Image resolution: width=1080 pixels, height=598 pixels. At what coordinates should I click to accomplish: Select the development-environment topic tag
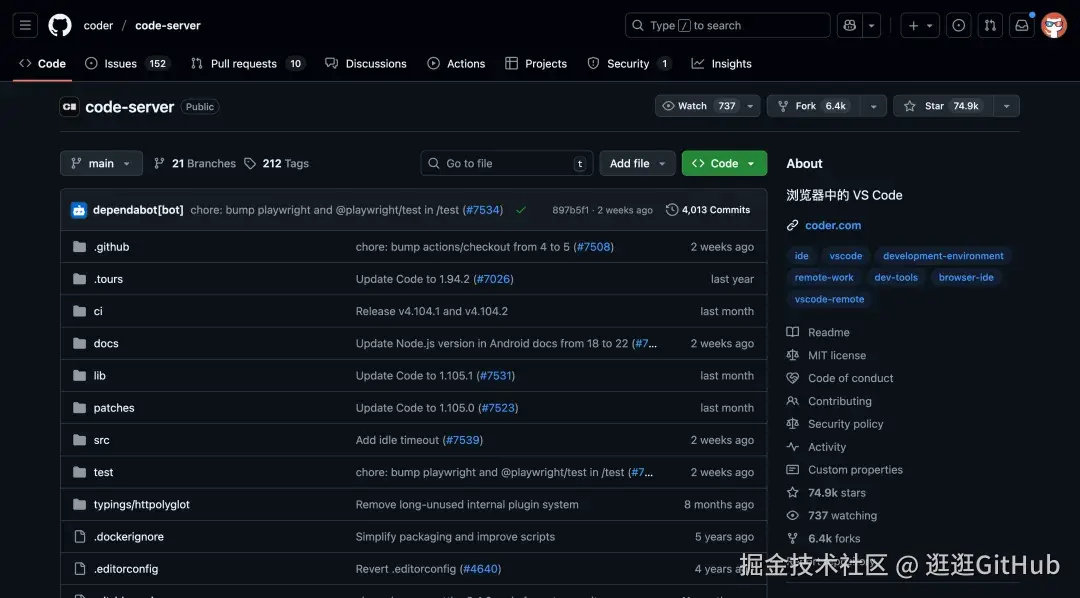[943, 256]
